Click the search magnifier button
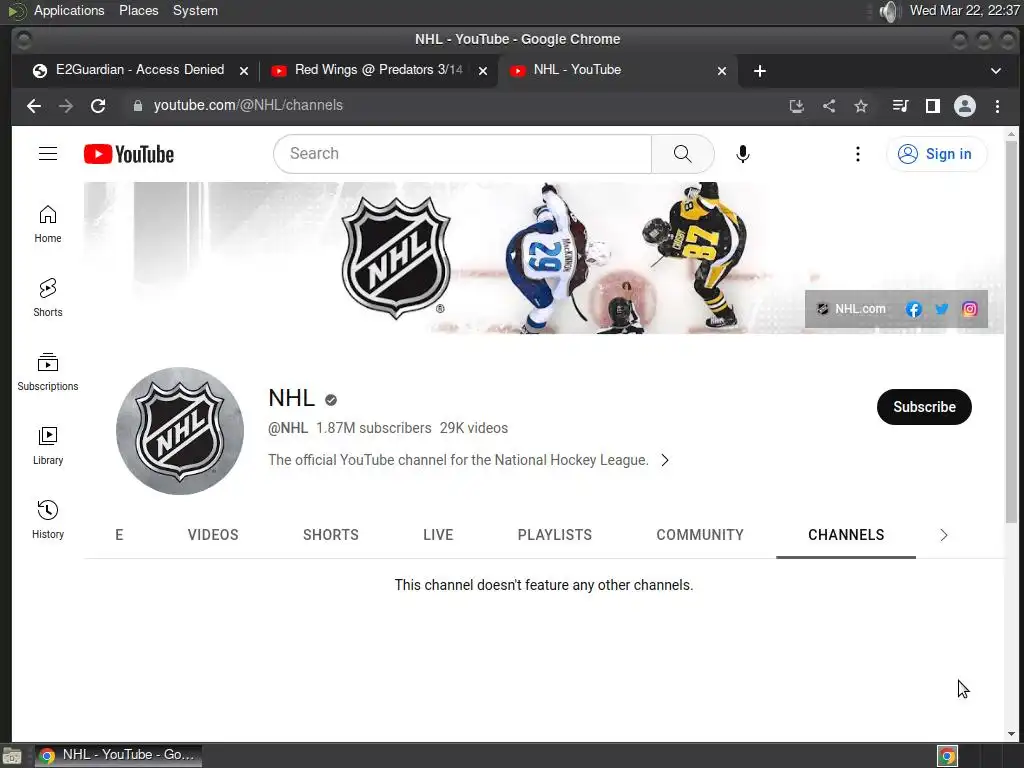The image size is (1024, 768). (682, 154)
